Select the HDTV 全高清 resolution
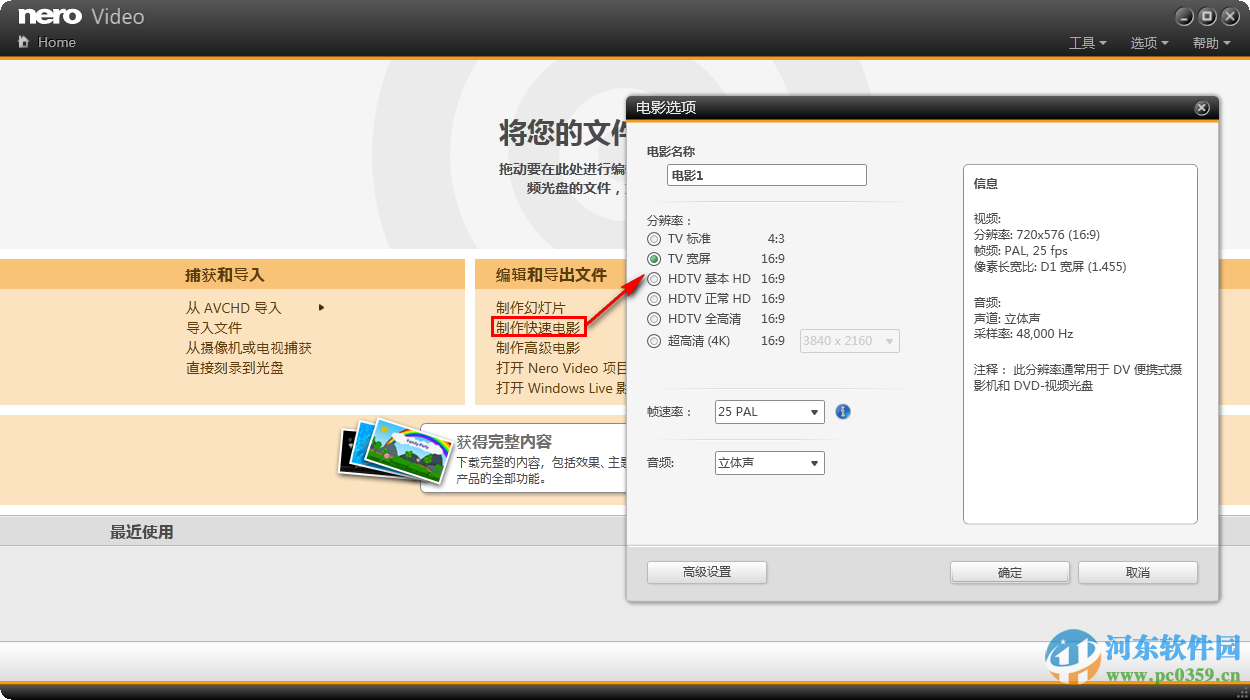The width and height of the screenshot is (1250, 700). [653, 318]
